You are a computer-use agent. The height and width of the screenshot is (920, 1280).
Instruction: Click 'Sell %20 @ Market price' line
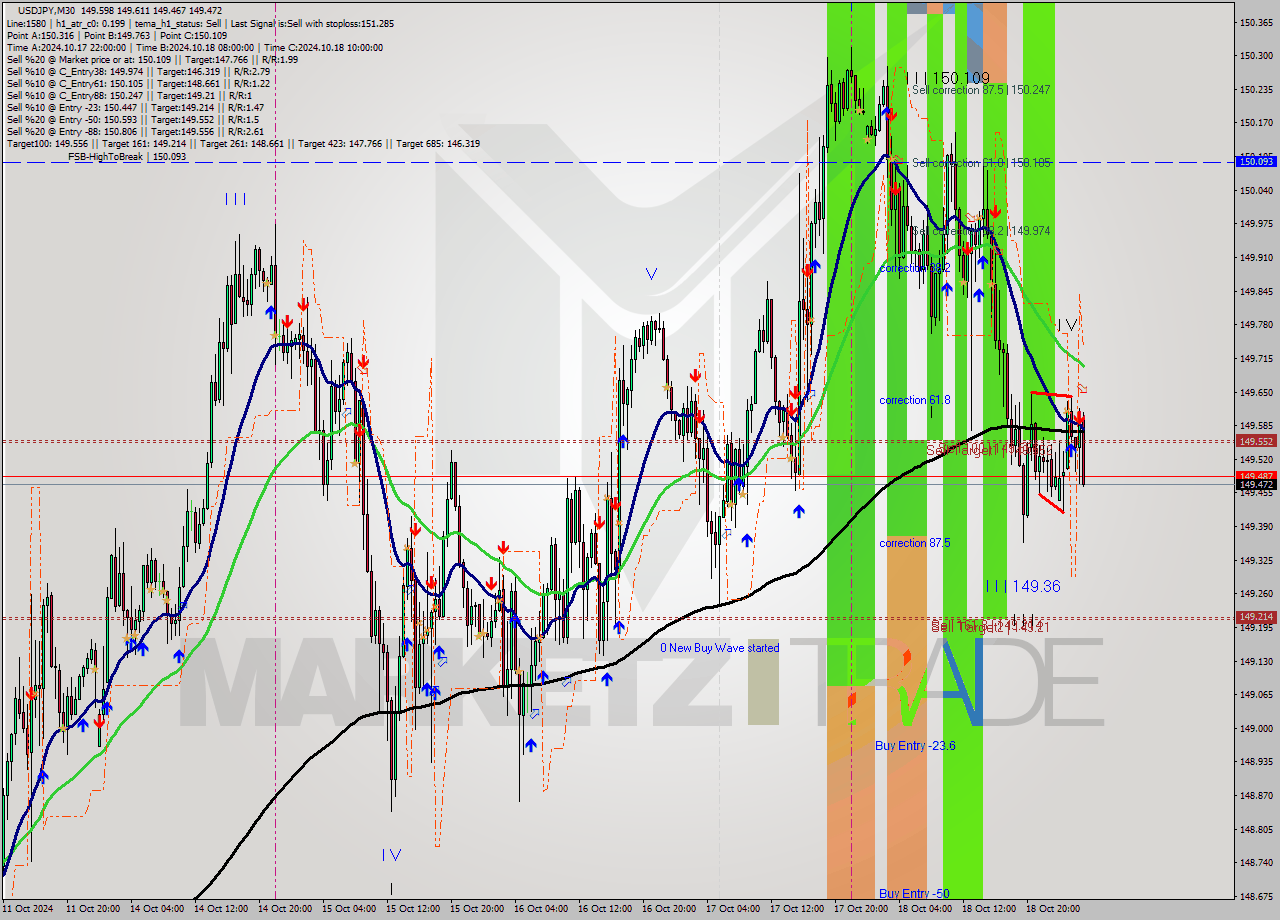[152, 59]
